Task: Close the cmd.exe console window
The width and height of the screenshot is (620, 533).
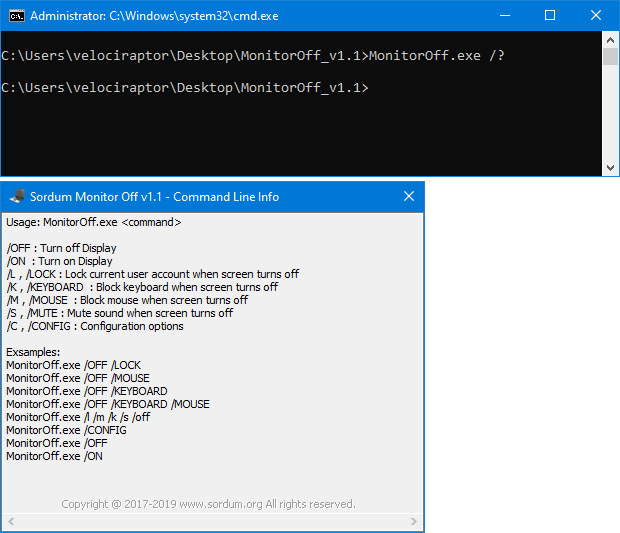Action: pyautogui.click(x=596, y=16)
